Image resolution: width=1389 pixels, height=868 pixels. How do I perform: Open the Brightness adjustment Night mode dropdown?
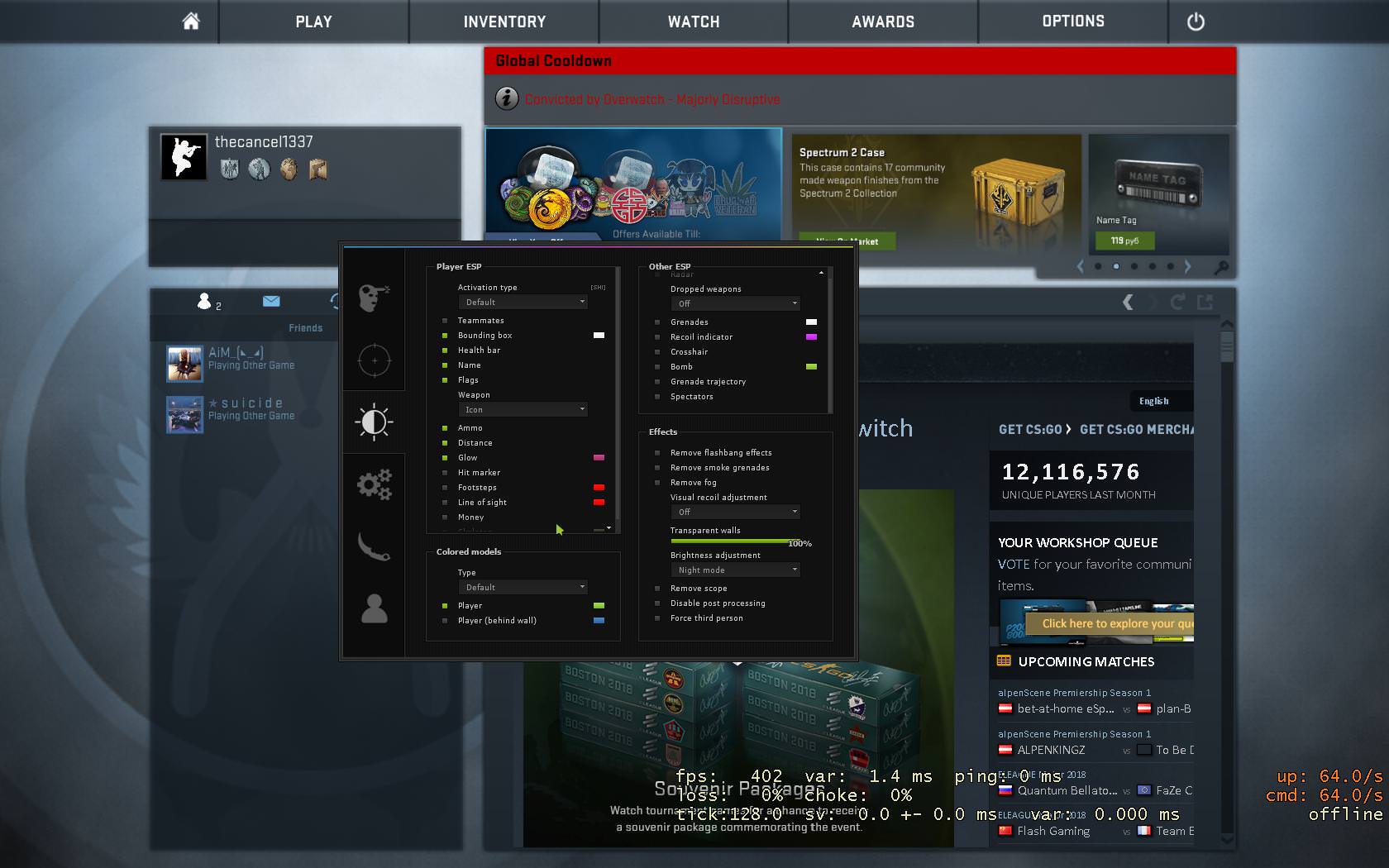pos(735,570)
